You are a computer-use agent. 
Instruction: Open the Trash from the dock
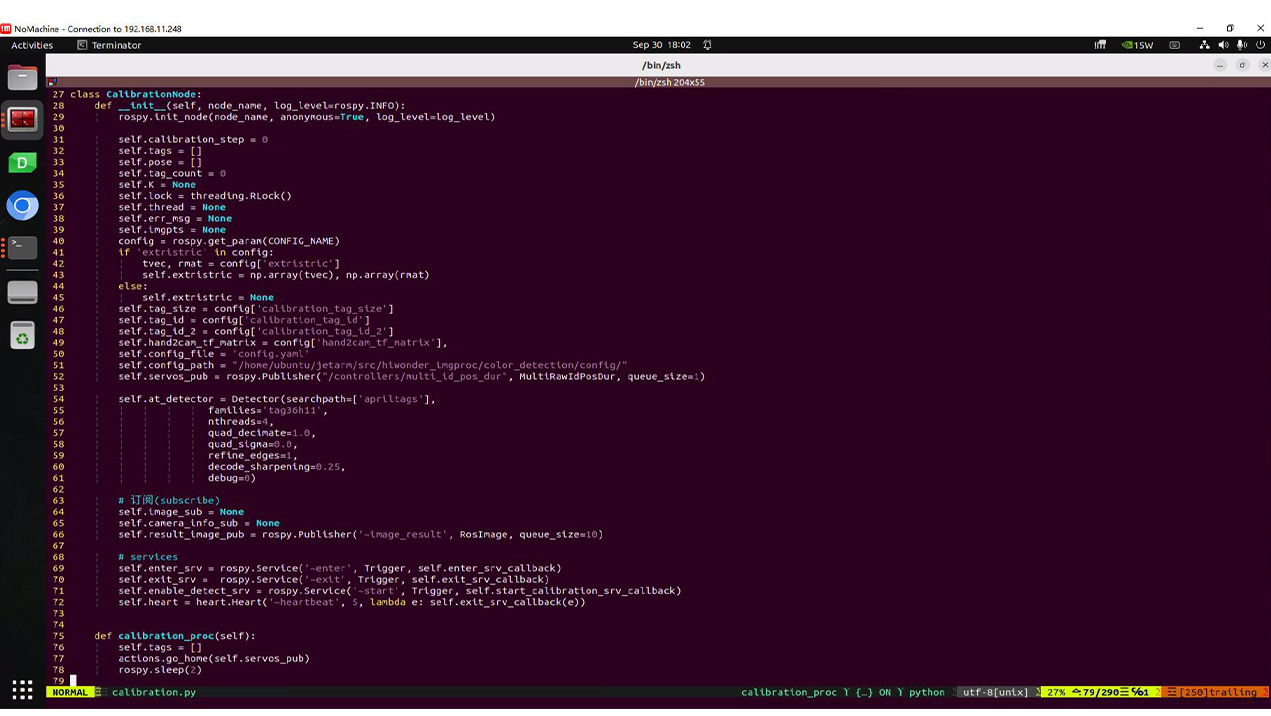pos(22,336)
